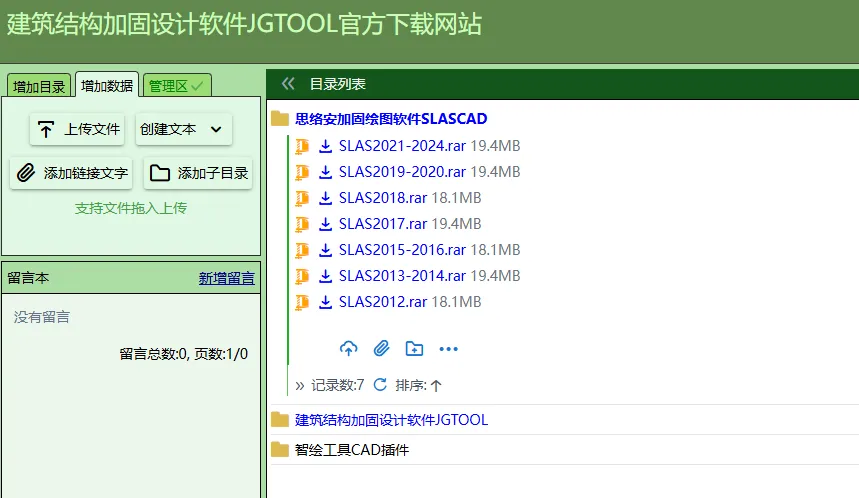Open the SLAS2012.rar file link
Image resolution: width=859 pixels, height=498 pixels.
click(383, 302)
